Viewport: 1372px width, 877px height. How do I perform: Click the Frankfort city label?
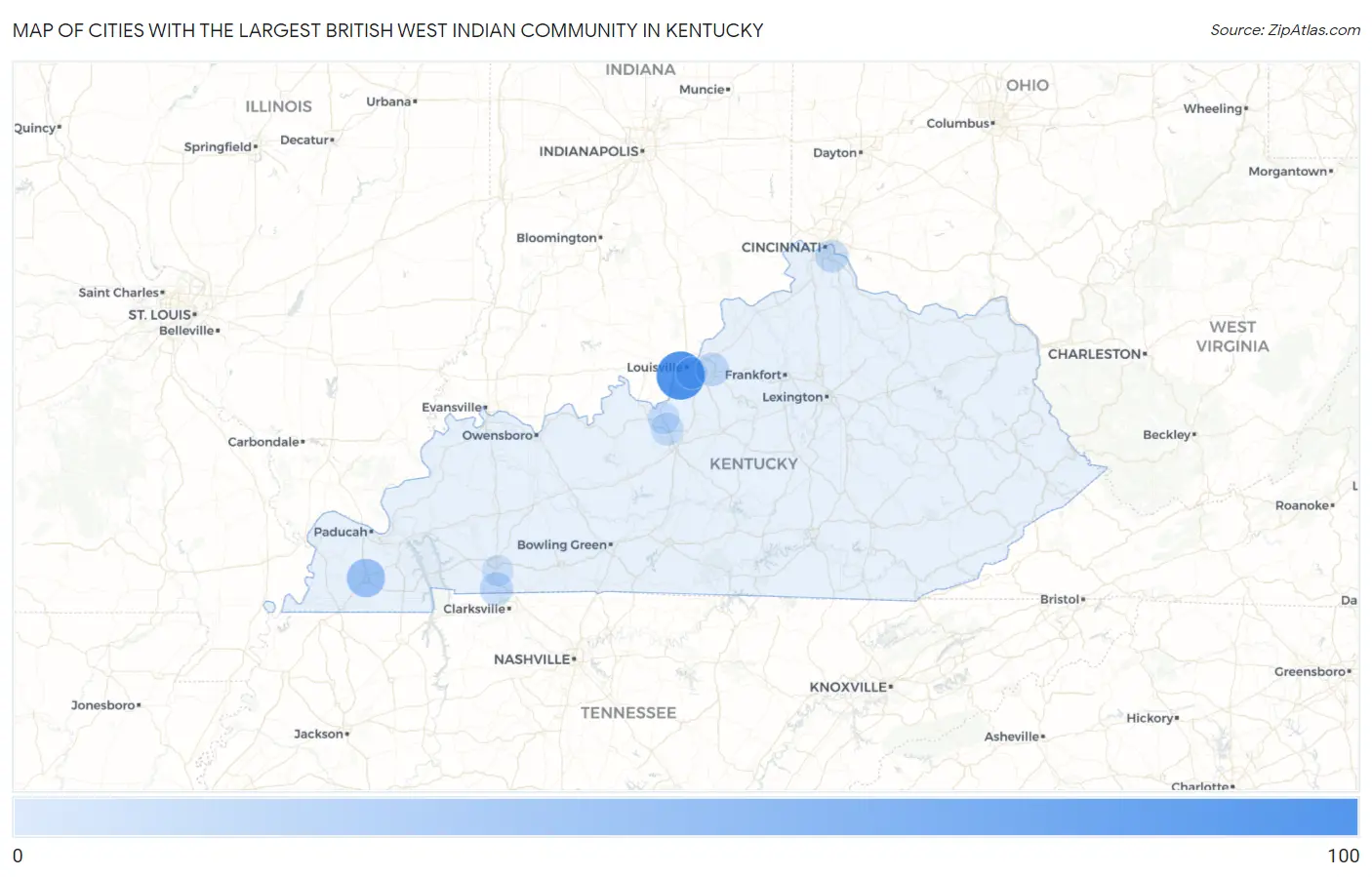pos(753,375)
